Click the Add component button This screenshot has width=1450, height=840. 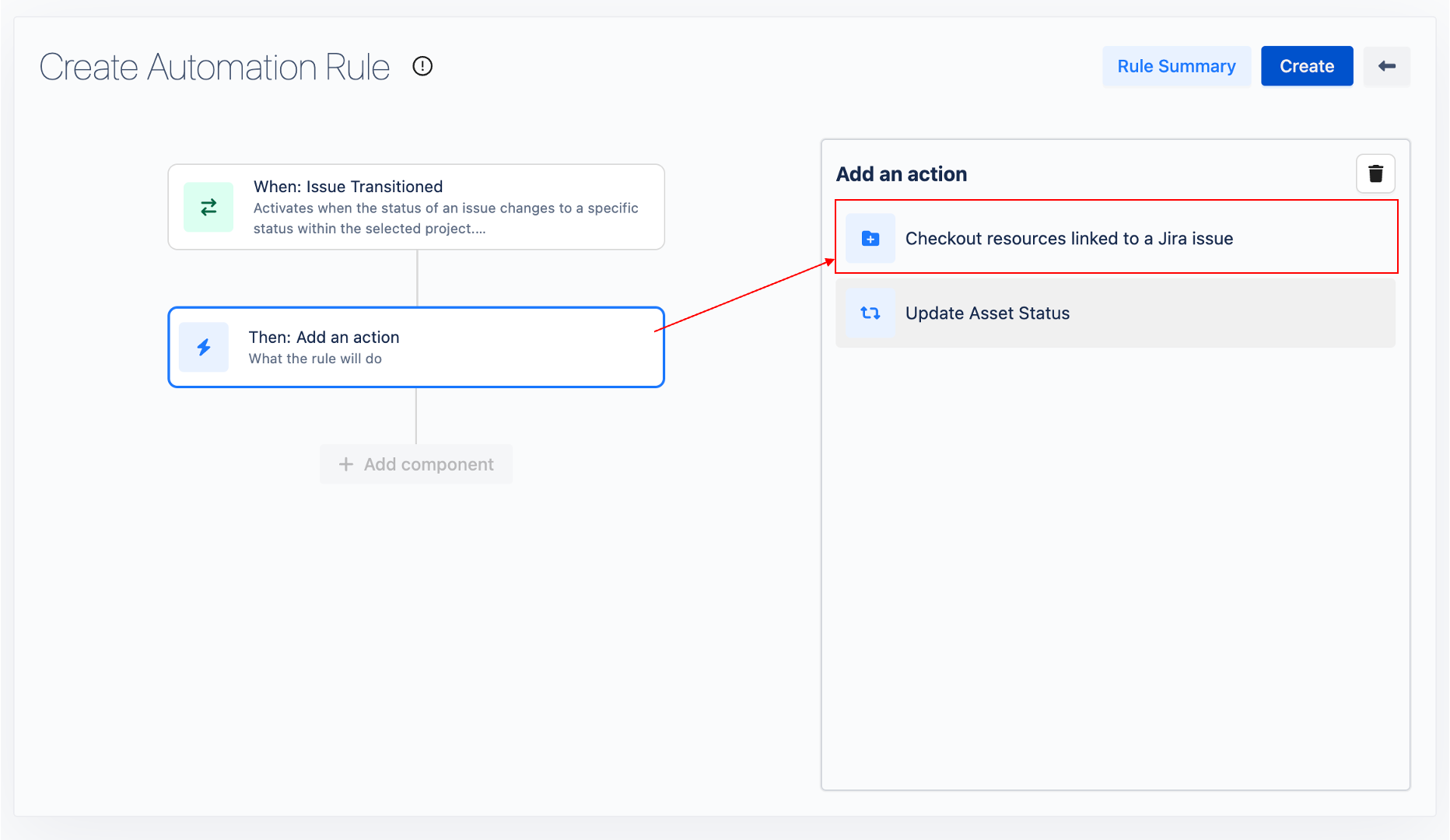pyautogui.click(x=416, y=464)
